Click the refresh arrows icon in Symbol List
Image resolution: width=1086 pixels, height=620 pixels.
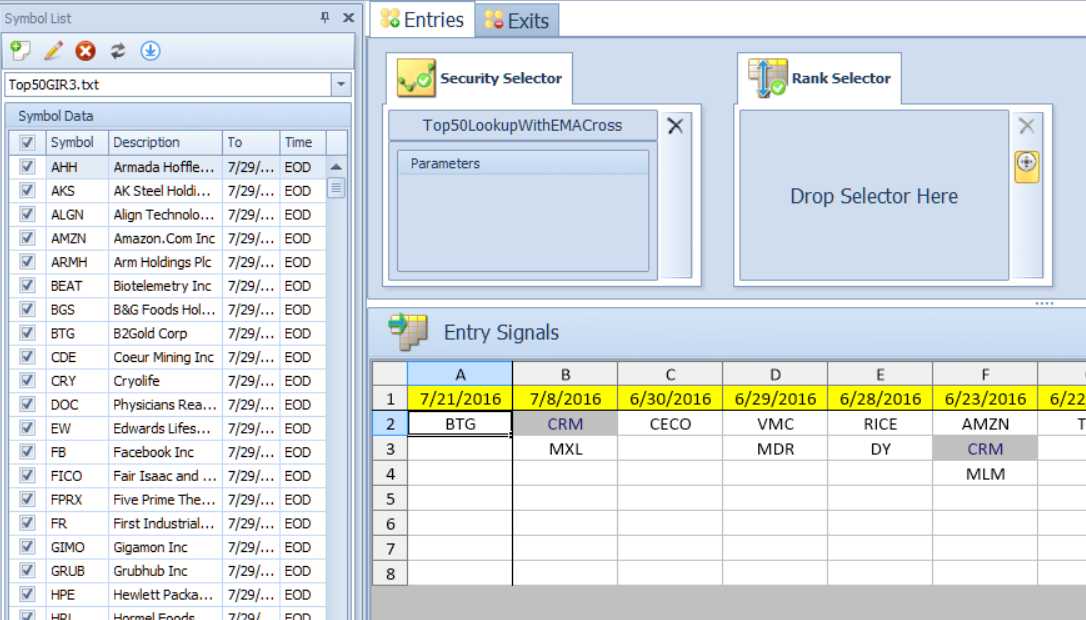118,51
